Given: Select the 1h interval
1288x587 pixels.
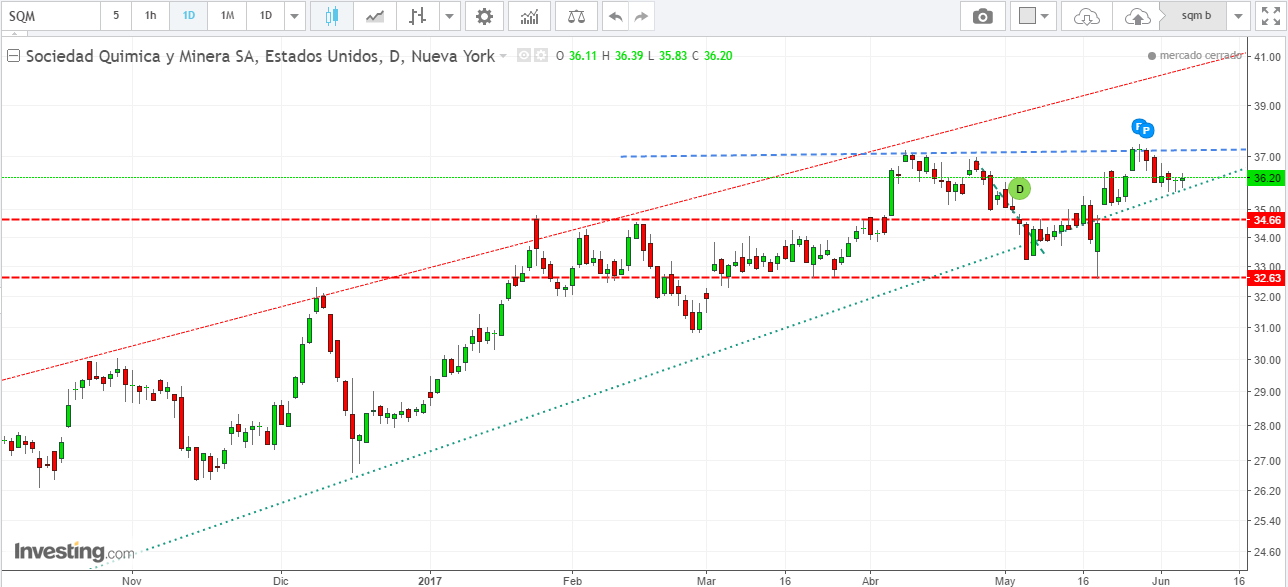Looking at the screenshot, I should tap(150, 16).
